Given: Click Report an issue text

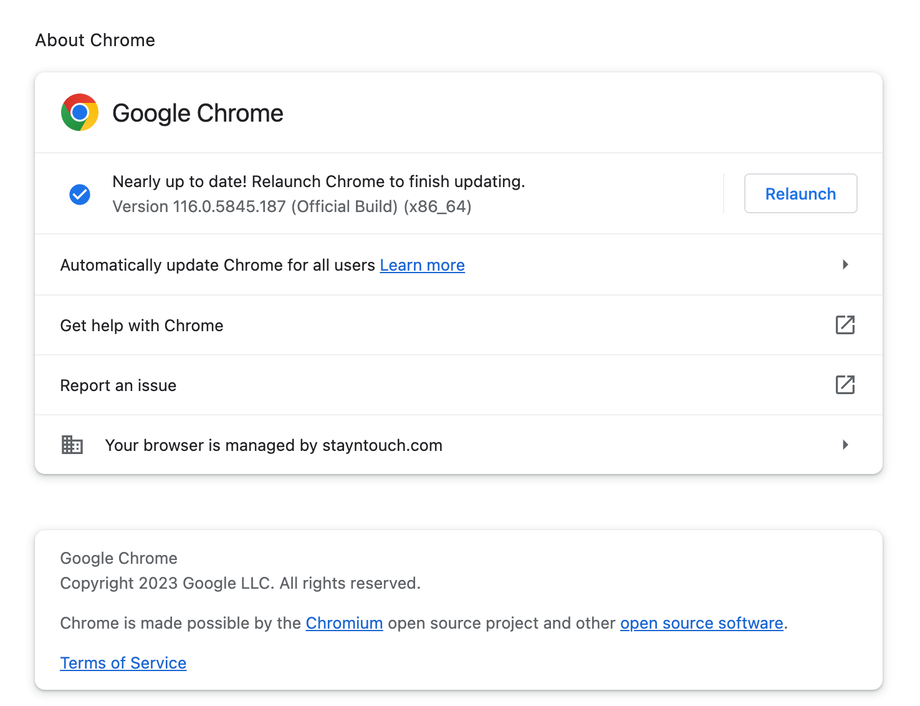Looking at the screenshot, I should coord(119,385).
